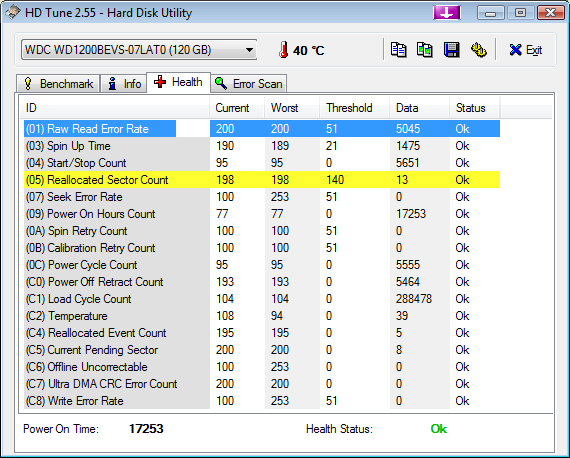This screenshot has height=458, width=570.
Task: Open the options gear icon
Action: tap(478, 50)
